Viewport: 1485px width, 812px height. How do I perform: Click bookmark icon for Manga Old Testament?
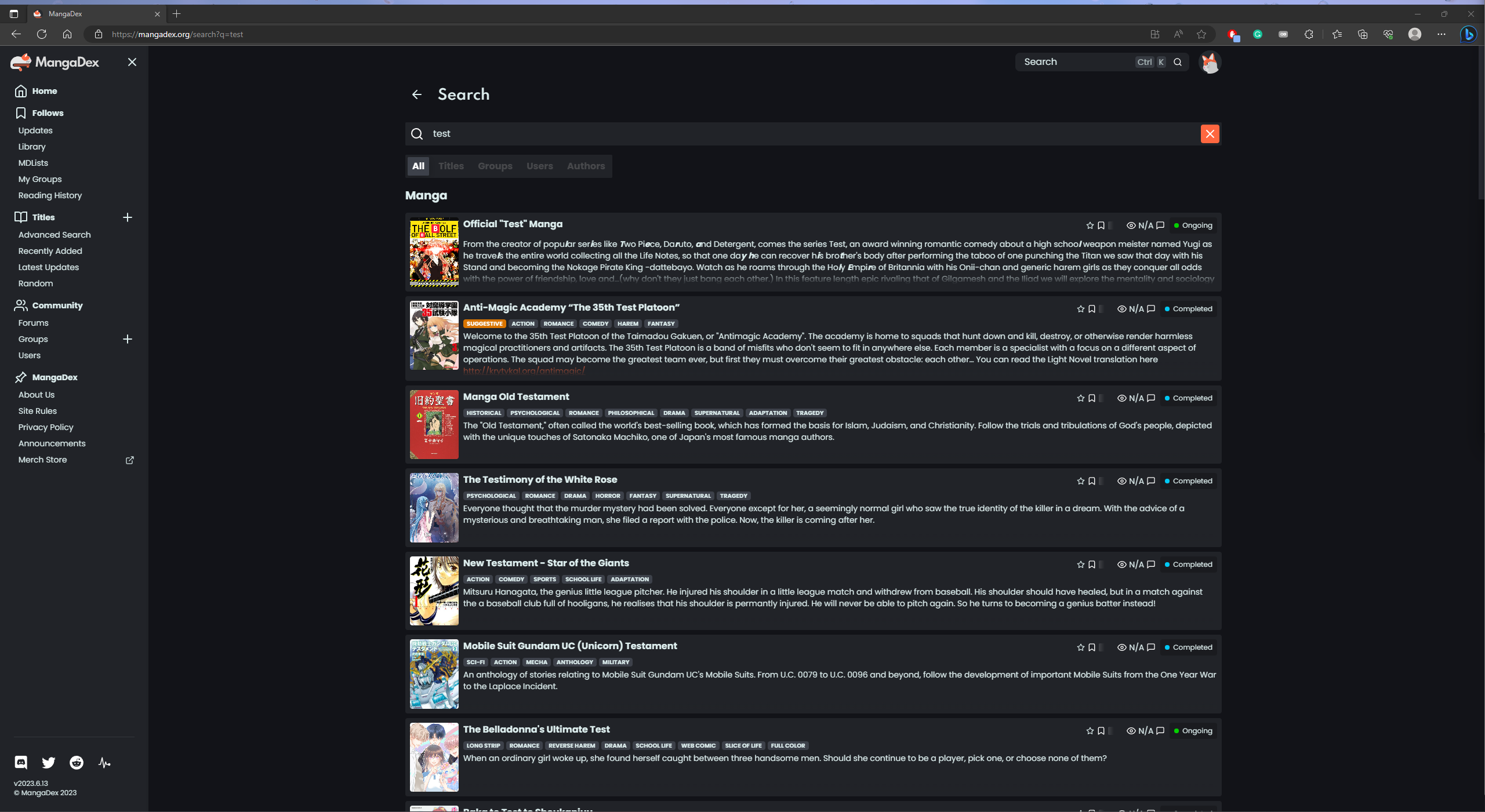pyautogui.click(x=1092, y=398)
